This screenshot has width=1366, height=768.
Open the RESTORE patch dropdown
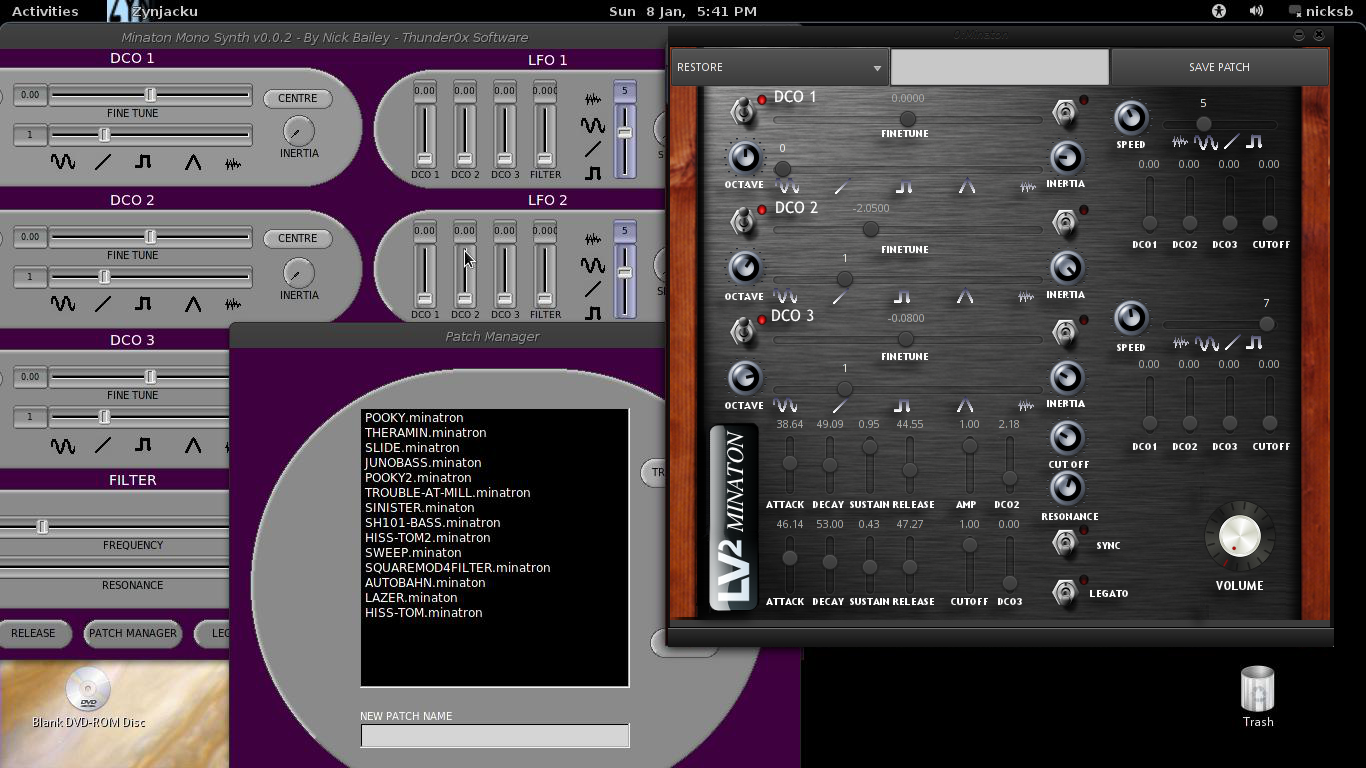pyautogui.click(x=779, y=67)
